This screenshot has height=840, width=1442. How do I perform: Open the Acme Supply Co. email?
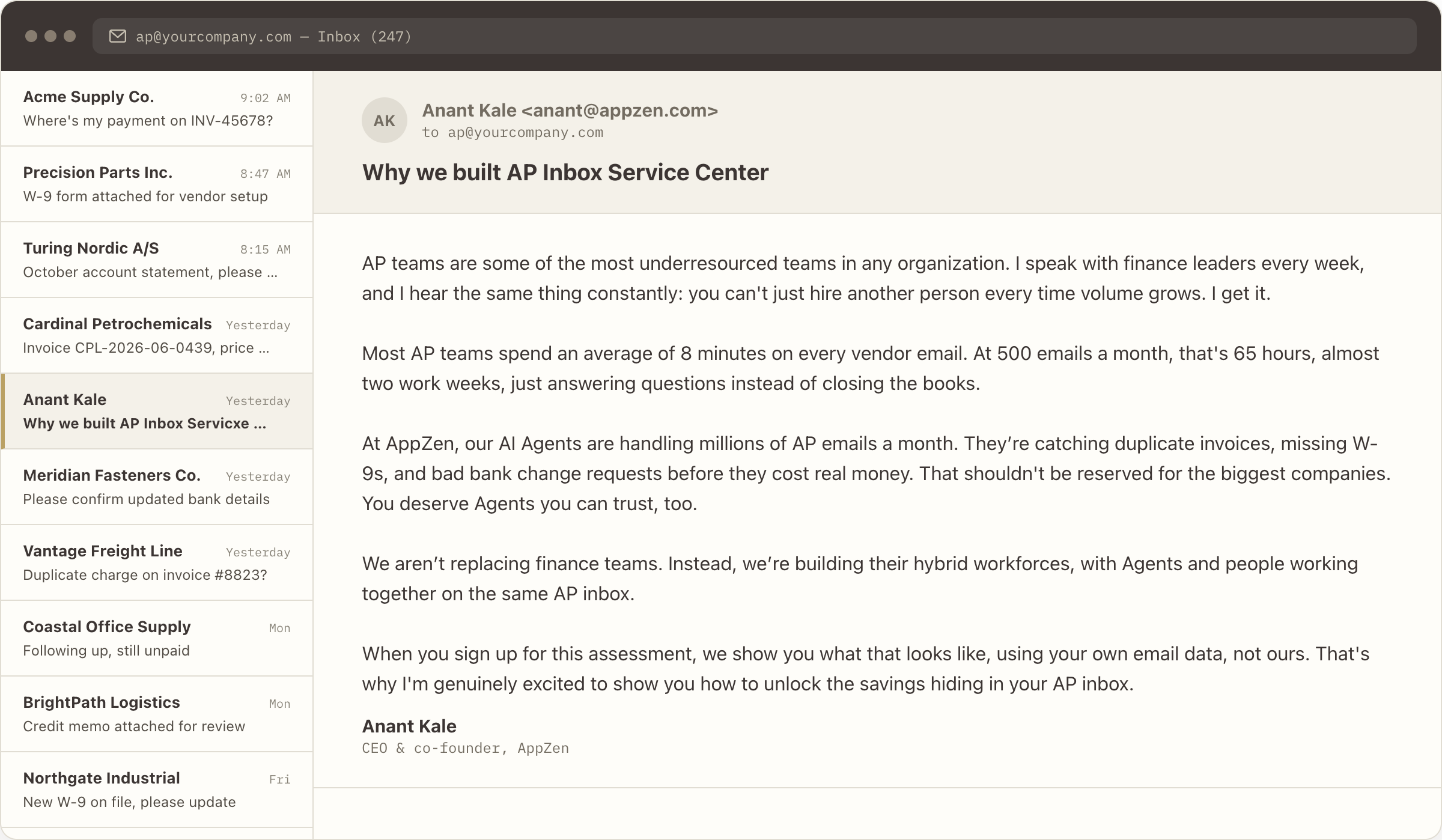coord(157,109)
